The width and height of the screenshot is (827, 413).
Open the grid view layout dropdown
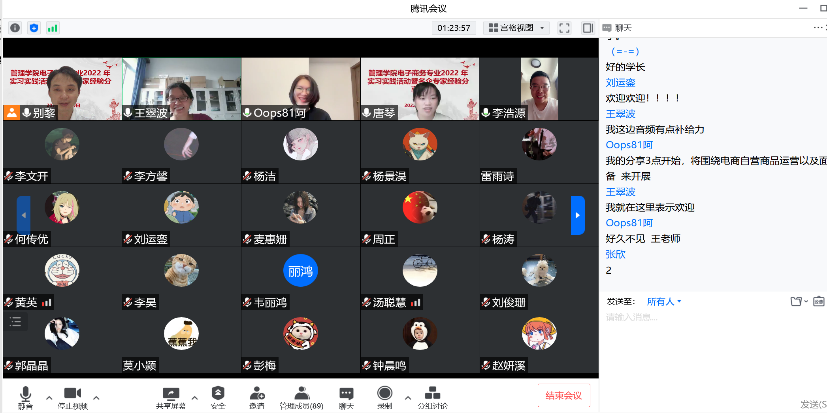coord(516,28)
